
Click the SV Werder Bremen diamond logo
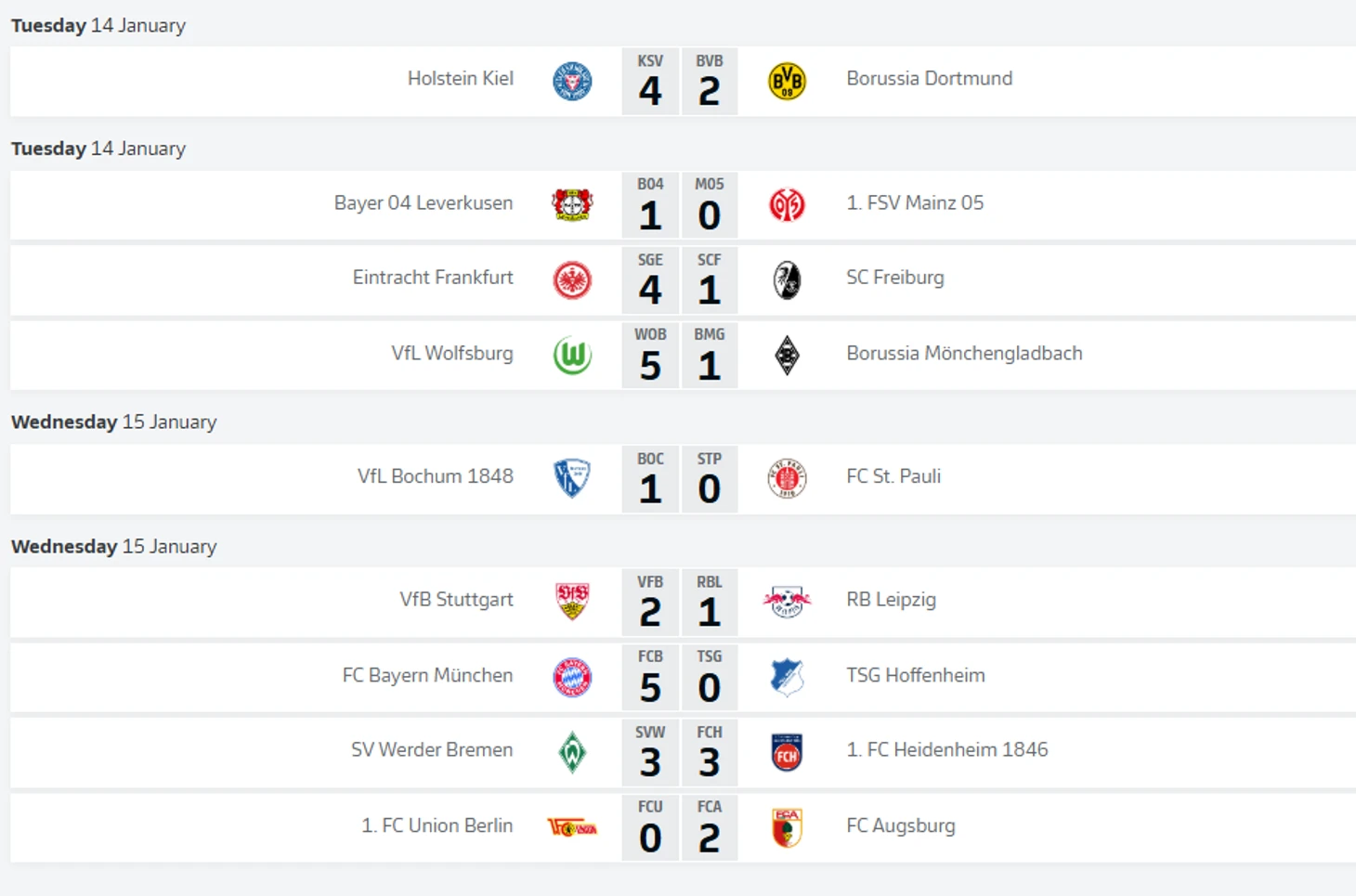click(572, 752)
